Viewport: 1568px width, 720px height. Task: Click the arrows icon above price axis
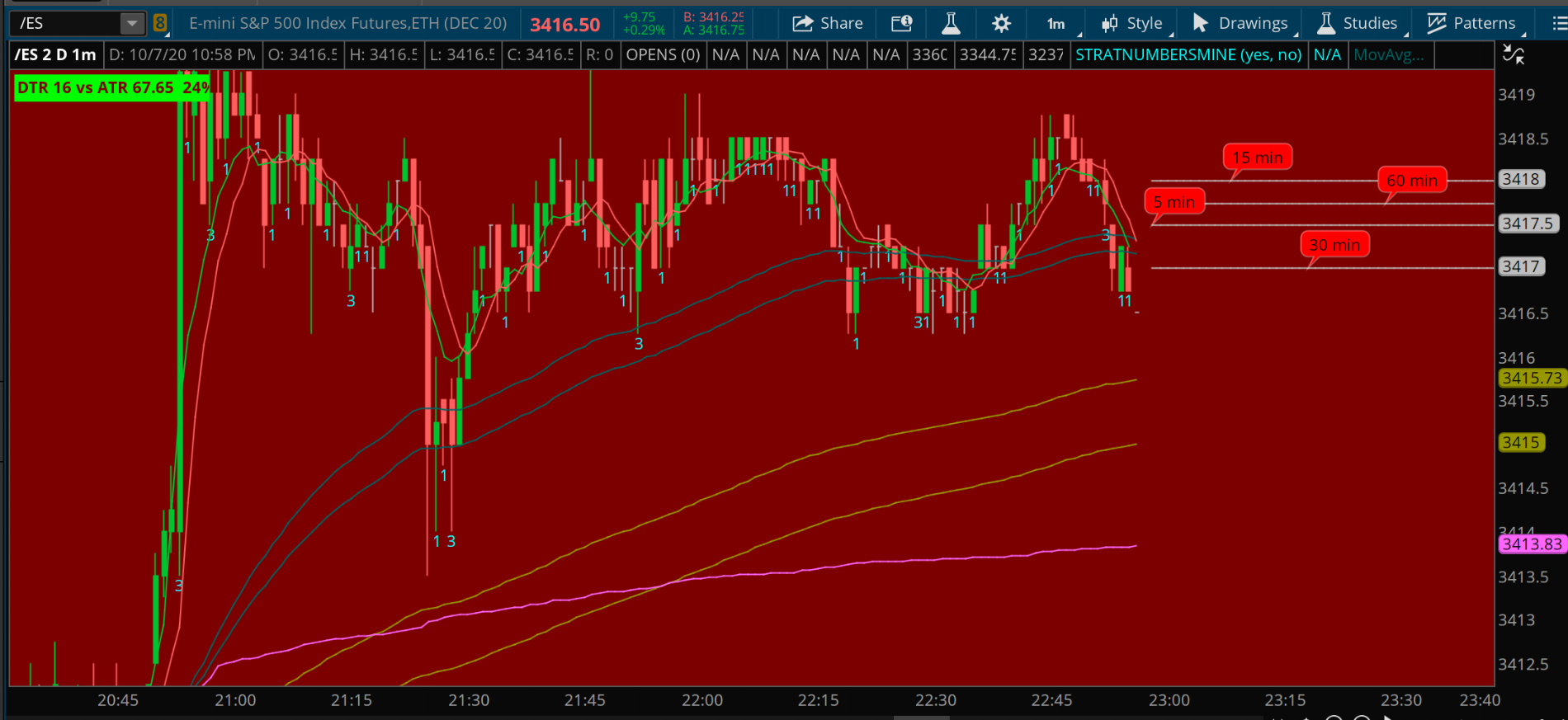[1514, 55]
